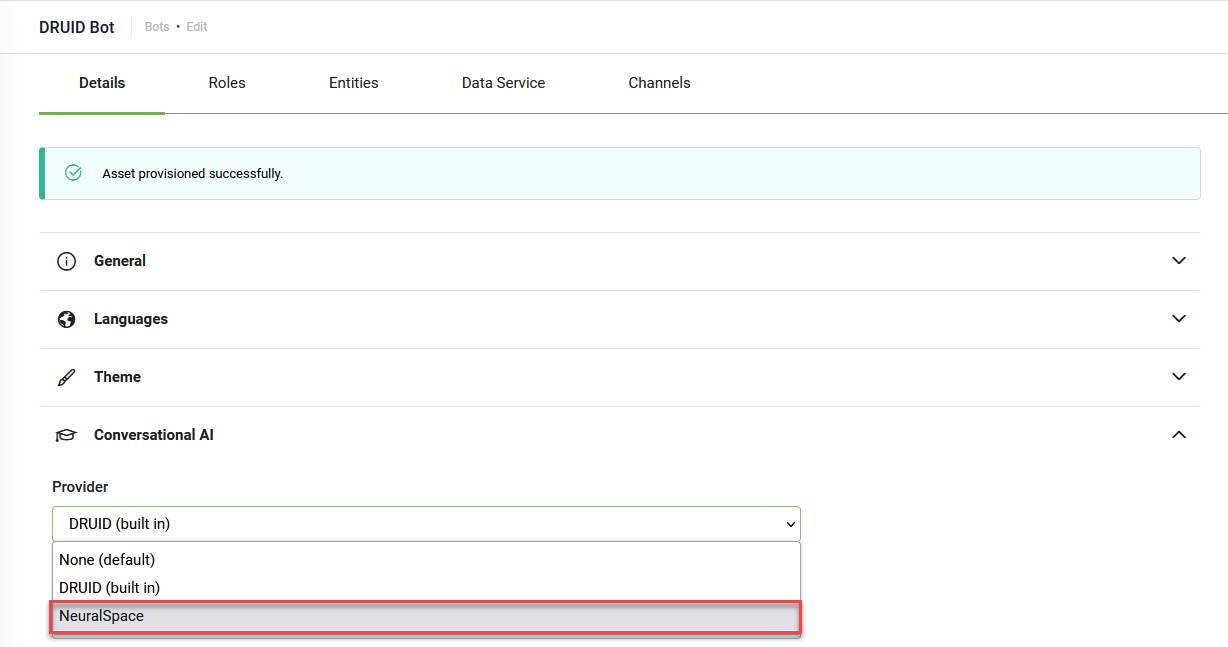Screen dimensions: 1228x647
Task: Open the Provider dropdown box
Action: pos(426,524)
